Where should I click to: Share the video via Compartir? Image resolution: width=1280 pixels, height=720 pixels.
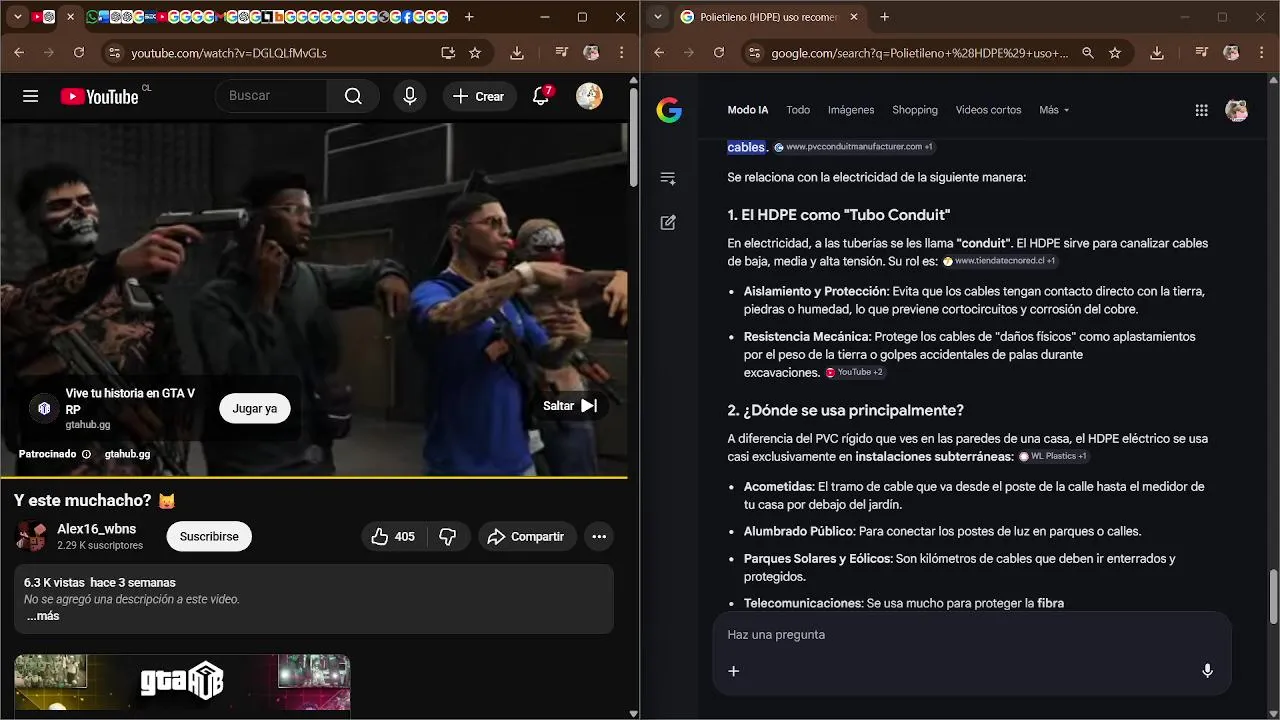coord(526,537)
